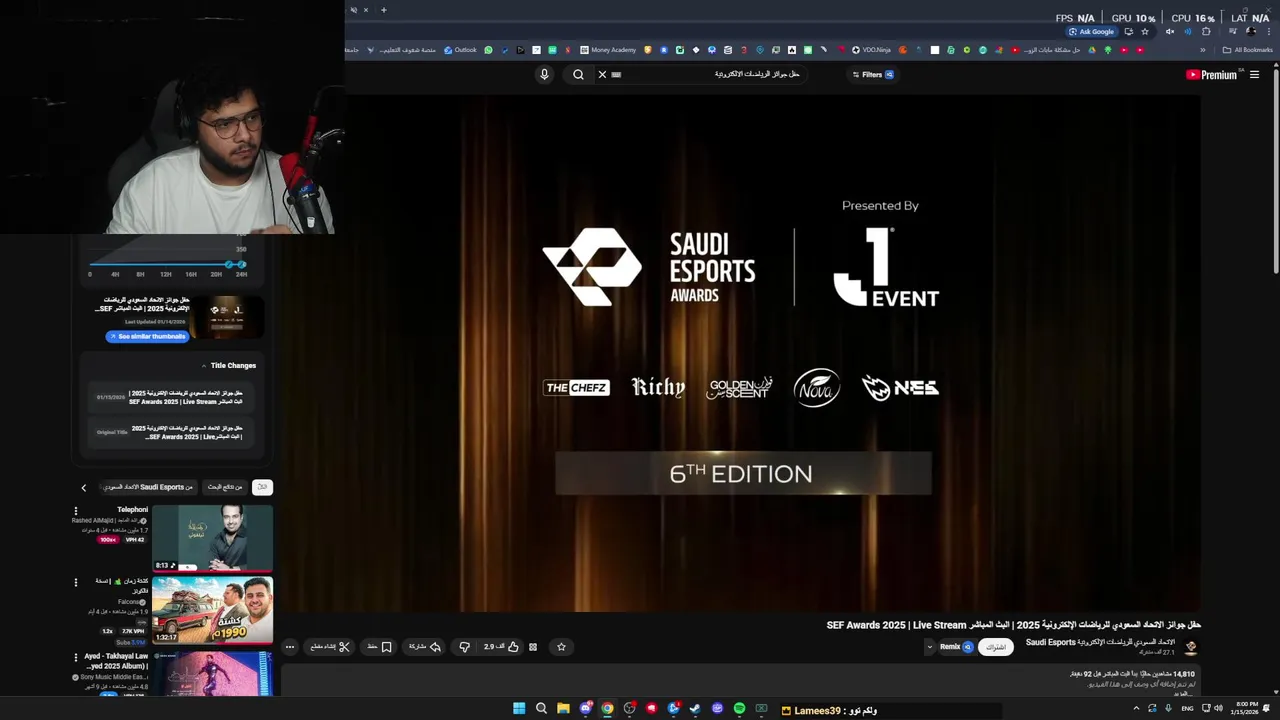Click the YouTube Premium logo
The image size is (1280, 720).
point(1211,74)
